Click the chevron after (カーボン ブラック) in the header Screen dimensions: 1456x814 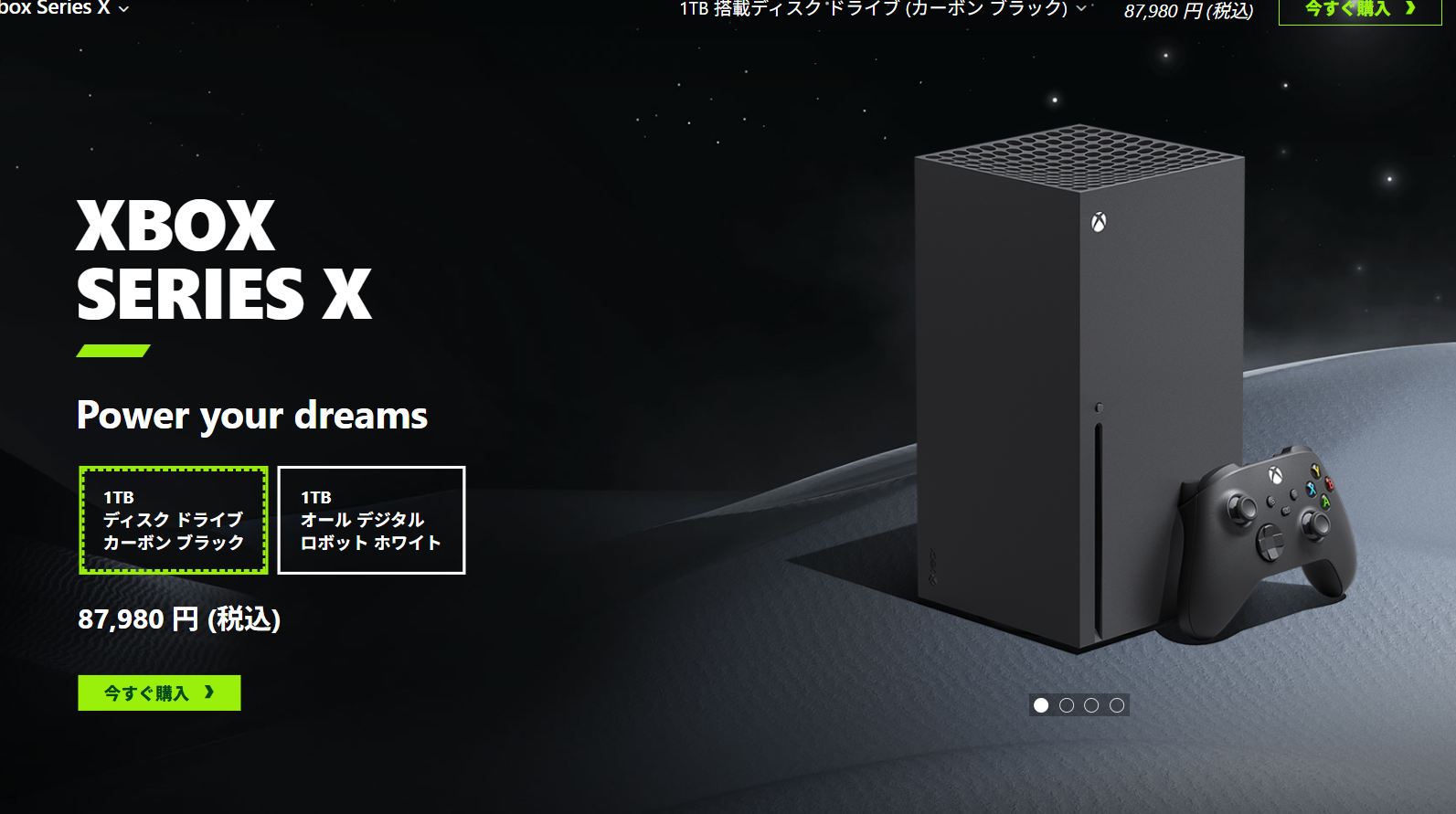point(1081,8)
